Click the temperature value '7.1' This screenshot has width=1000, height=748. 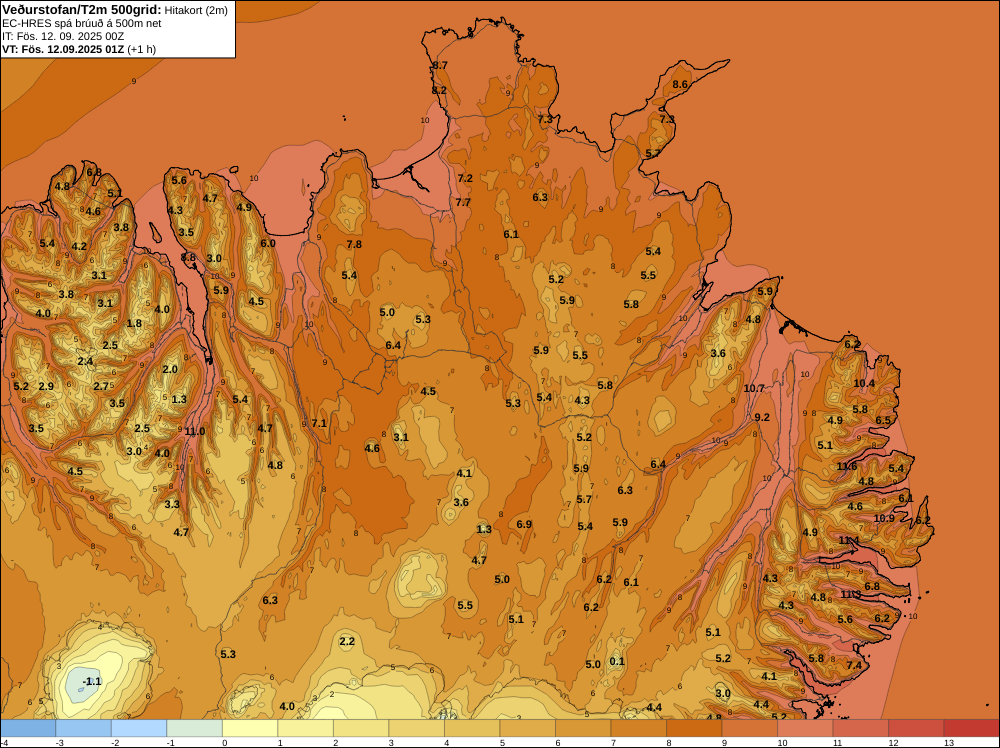point(319,423)
